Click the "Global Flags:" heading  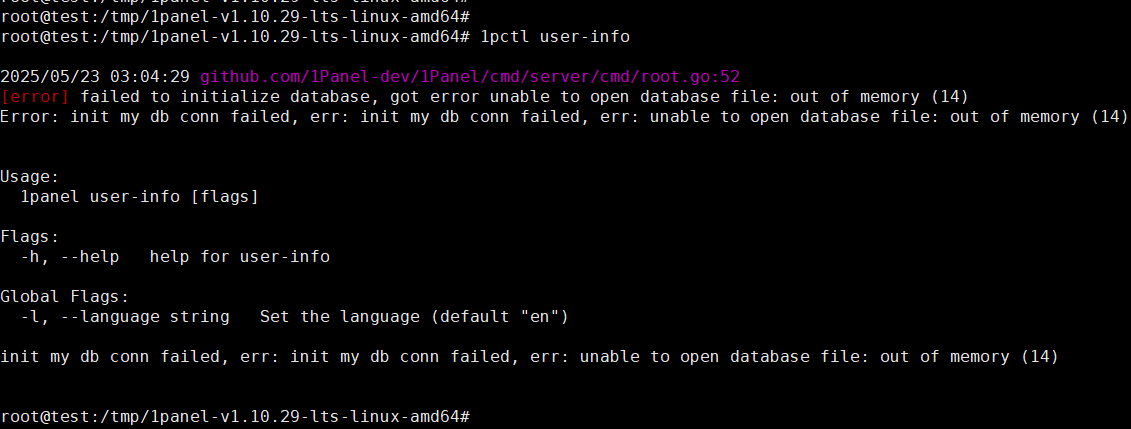point(65,296)
